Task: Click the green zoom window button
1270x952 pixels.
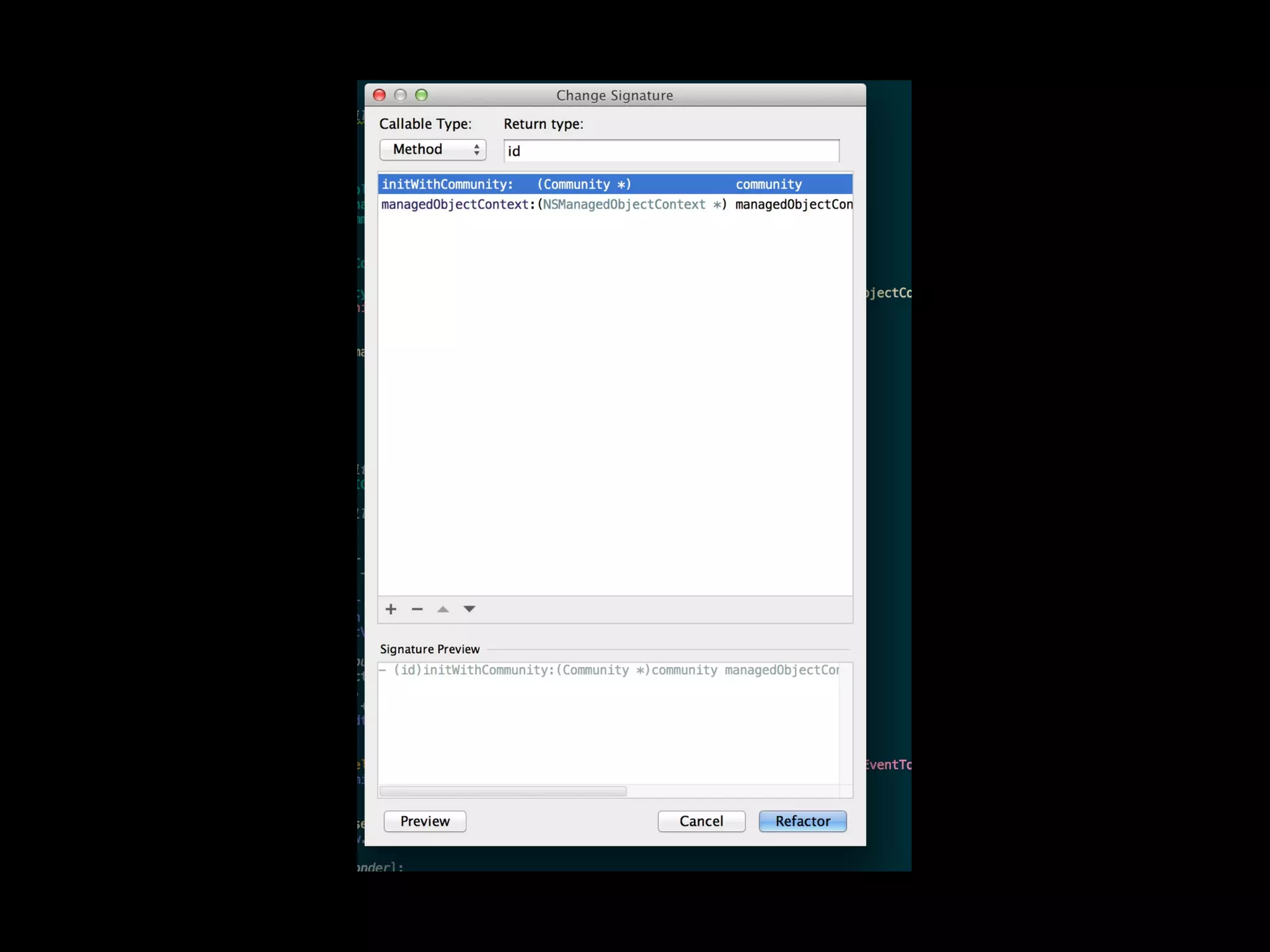Action: (x=422, y=95)
